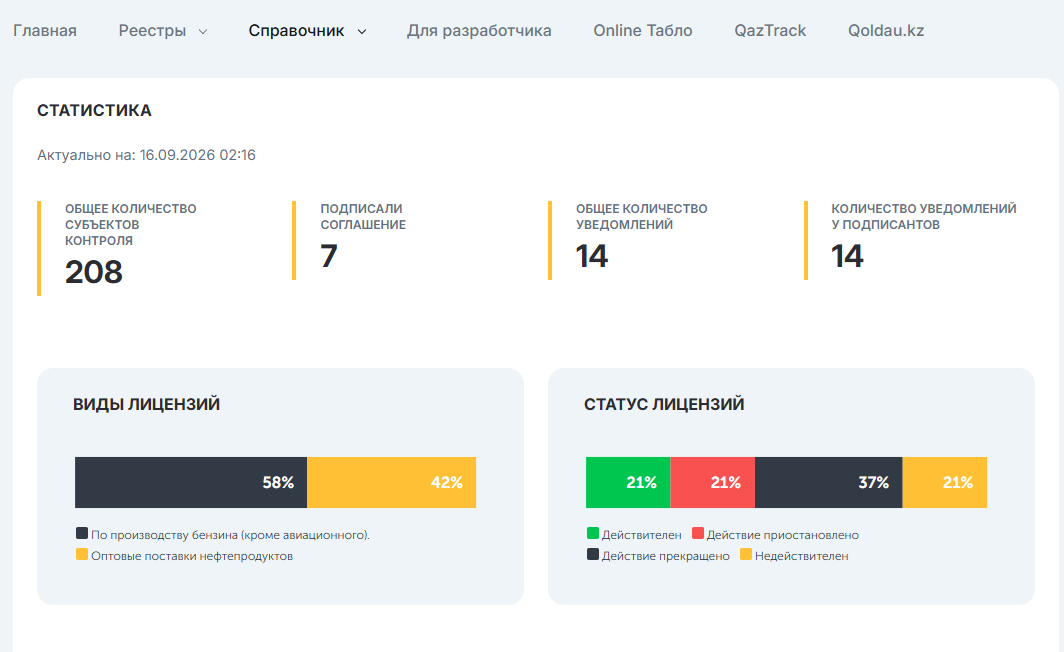Screen dimensions: 1064x652
Task: Click the yellow 42% license bar segment
Action: [x=392, y=482]
